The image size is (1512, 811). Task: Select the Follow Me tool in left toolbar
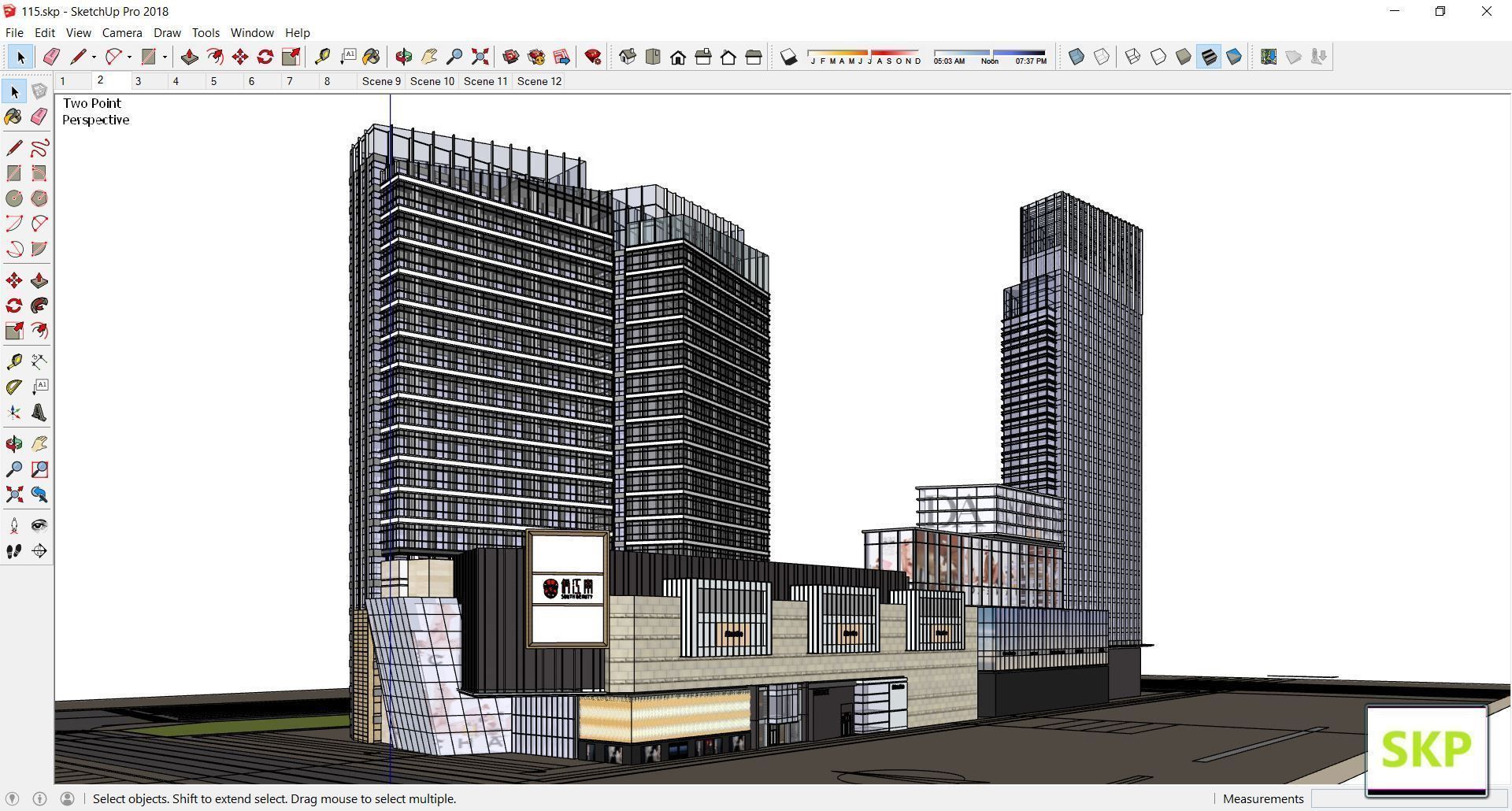[x=39, y=306]
